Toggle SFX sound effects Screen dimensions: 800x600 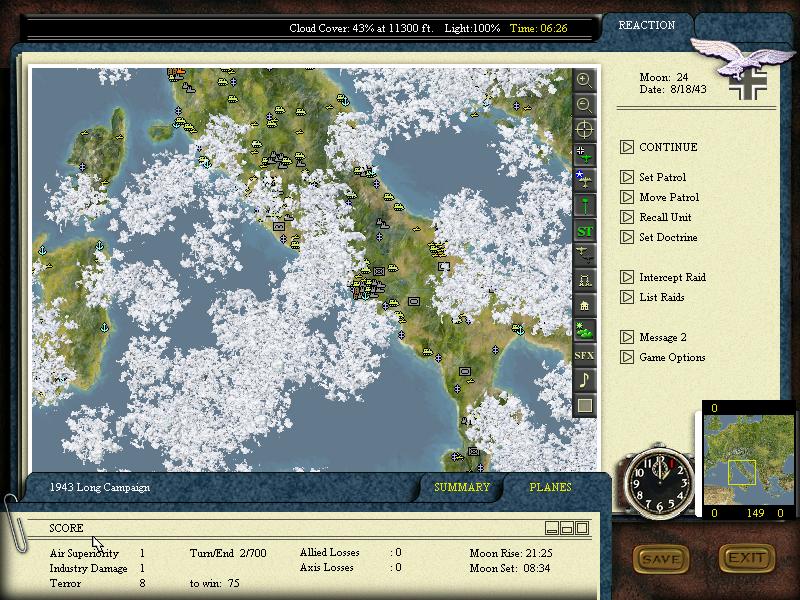584,356
